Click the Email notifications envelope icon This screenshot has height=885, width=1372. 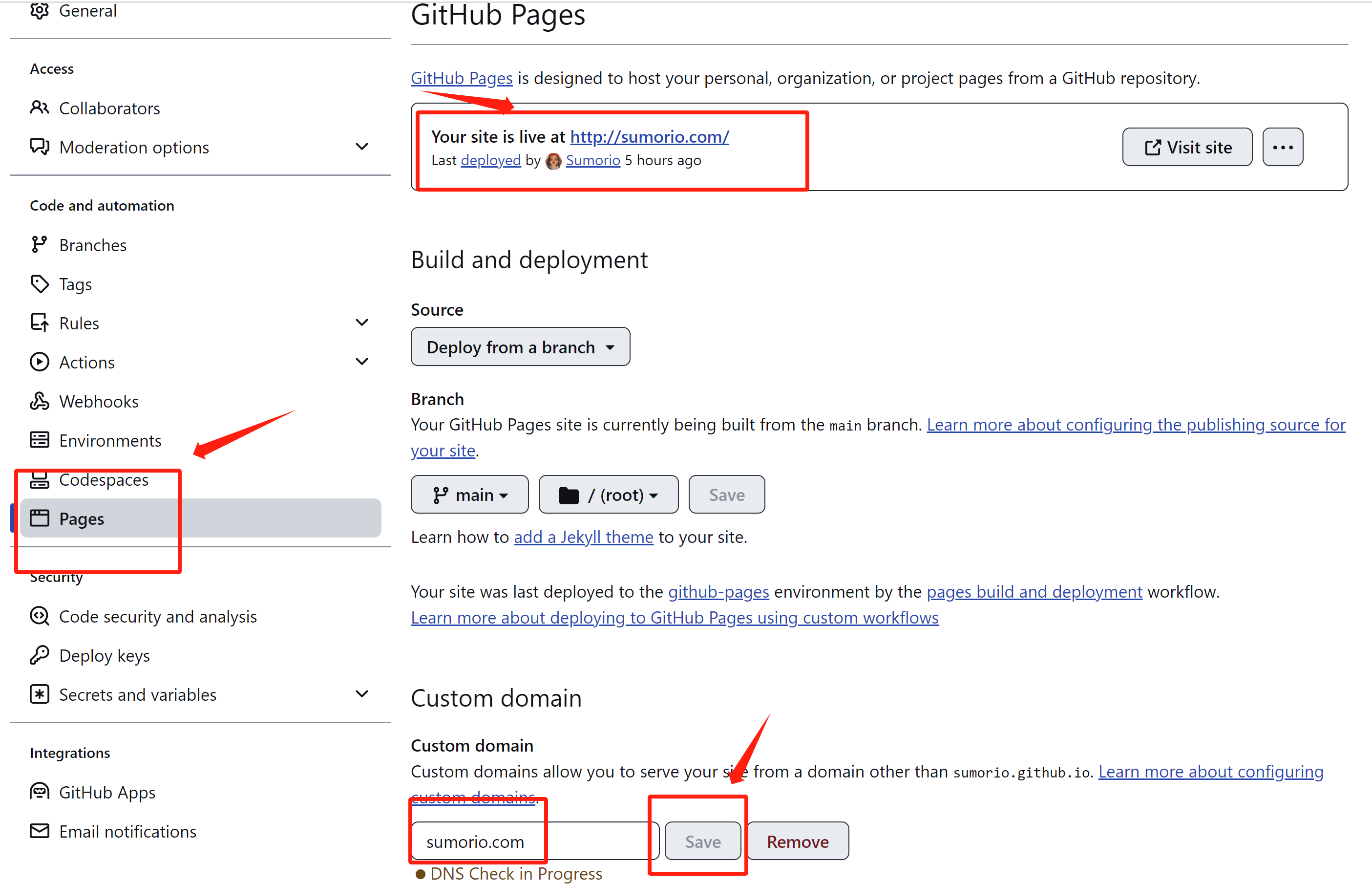point(39,831)
